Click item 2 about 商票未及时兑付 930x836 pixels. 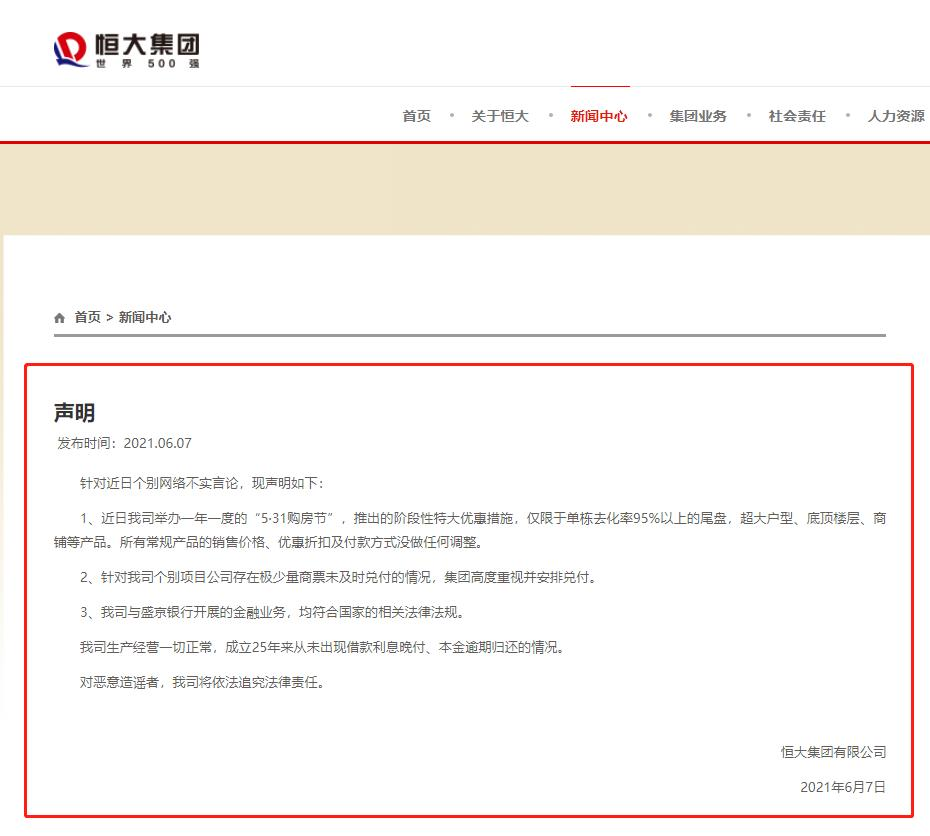[x=338, y=577]
